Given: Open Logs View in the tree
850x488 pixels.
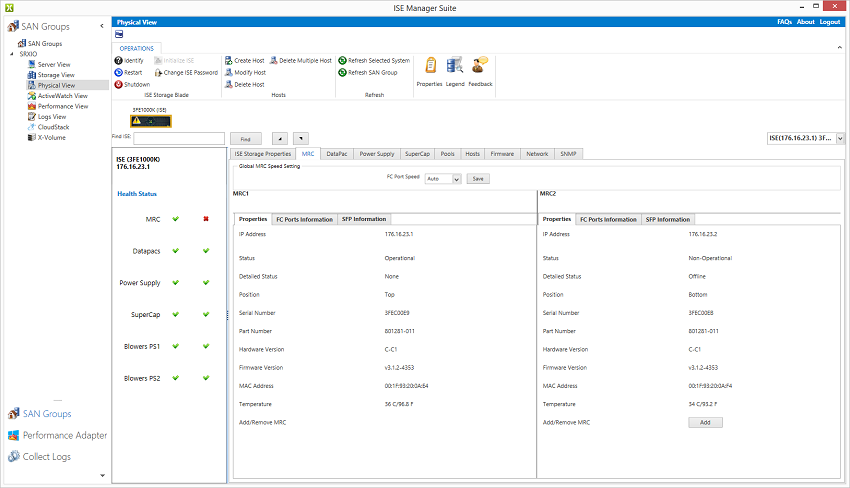Looking at the screenshot, I should pos(47,117).
